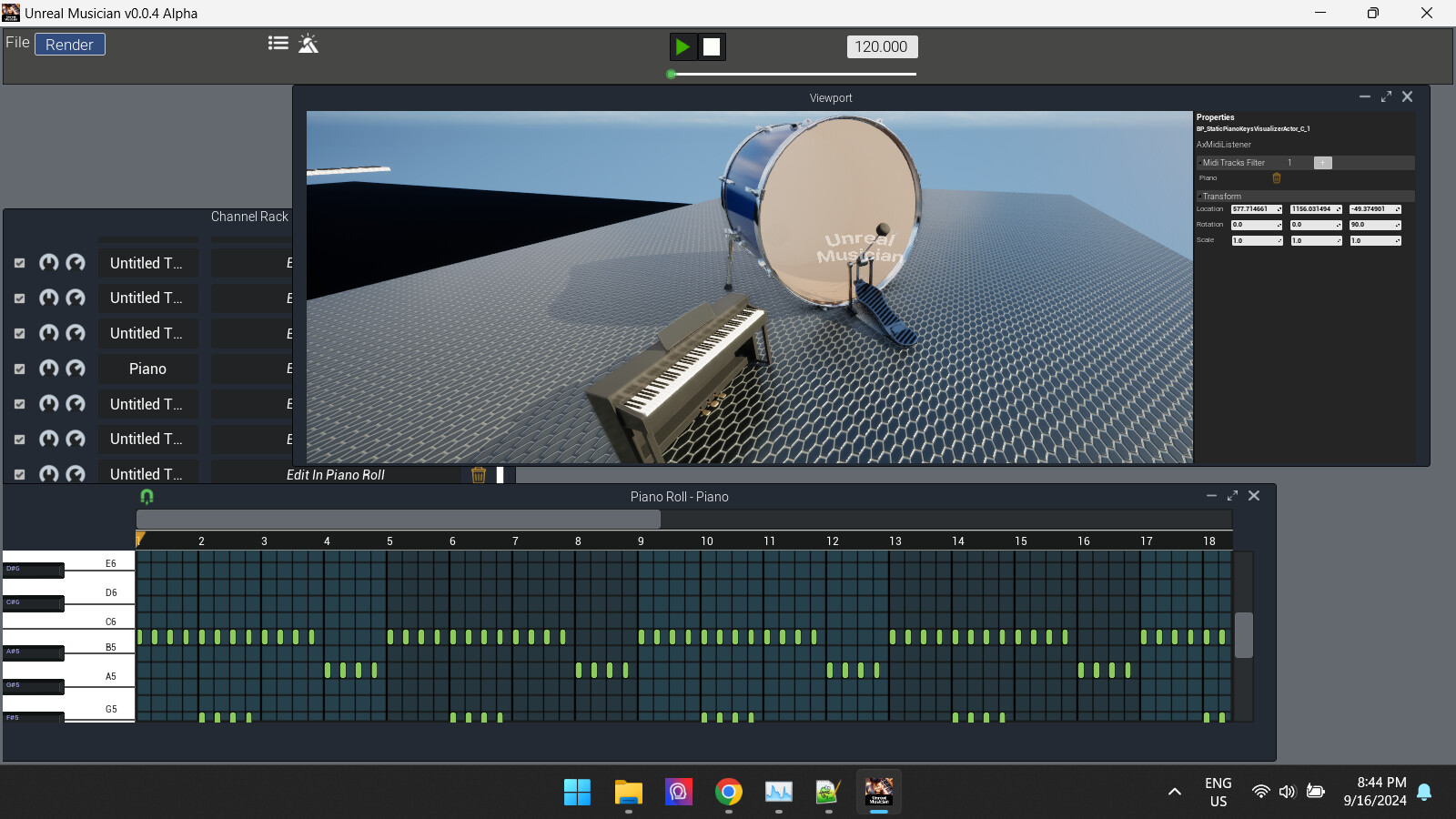
Task: Click the Unreal Musician icon in the taskbar
Action: pyautogui.click(x=878, y=792)
